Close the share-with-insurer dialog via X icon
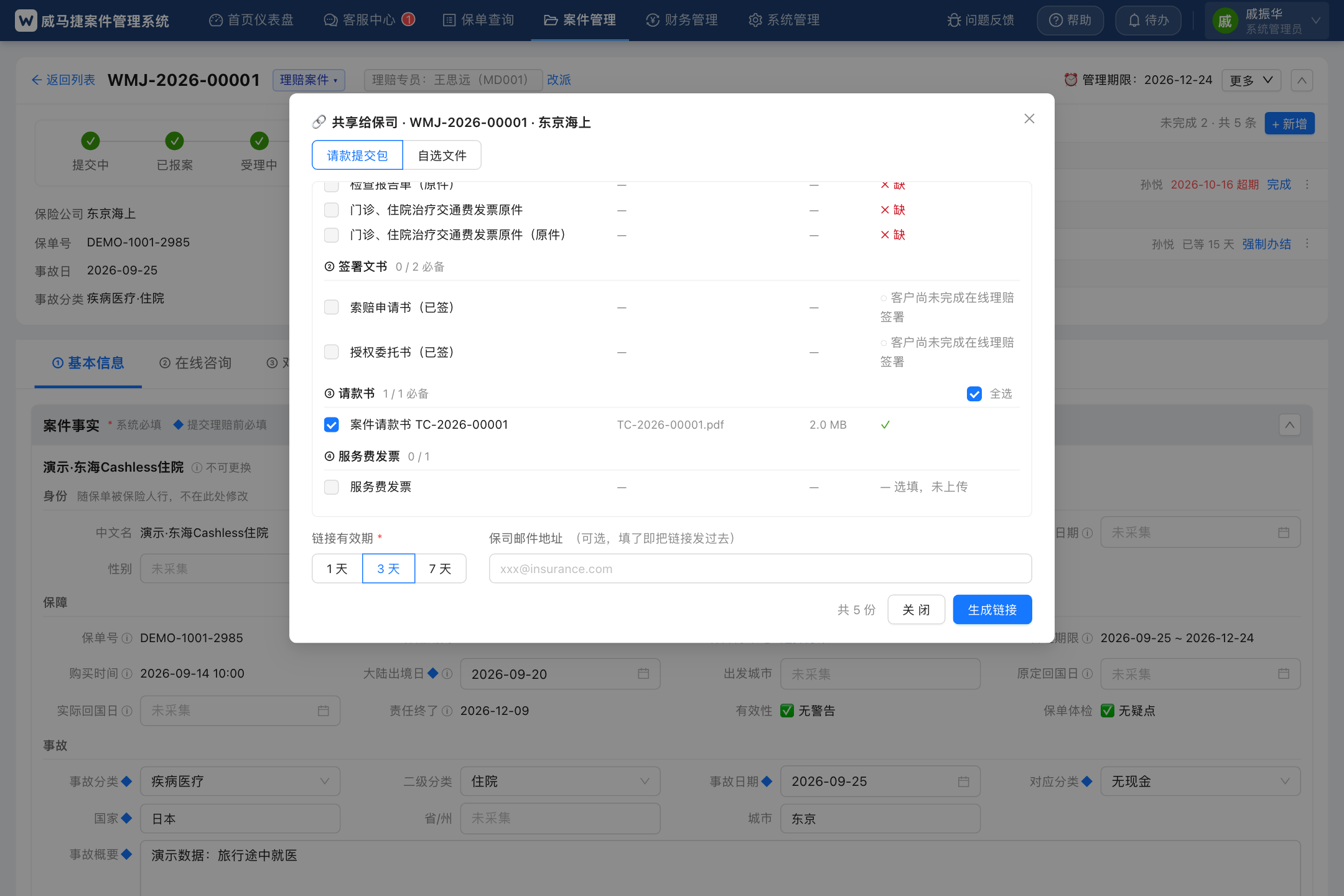This screenshot has width=1344, height=896. coord(1029,119)
